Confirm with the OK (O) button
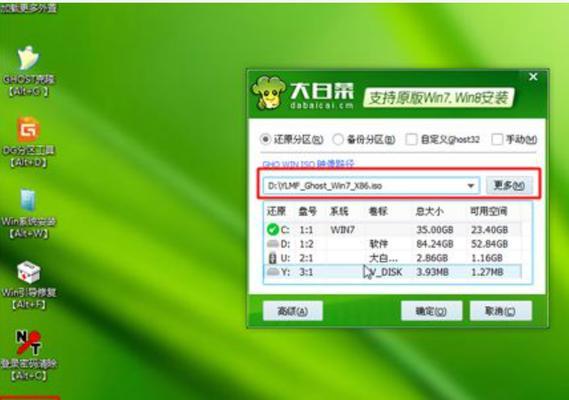 coord(431,311)
